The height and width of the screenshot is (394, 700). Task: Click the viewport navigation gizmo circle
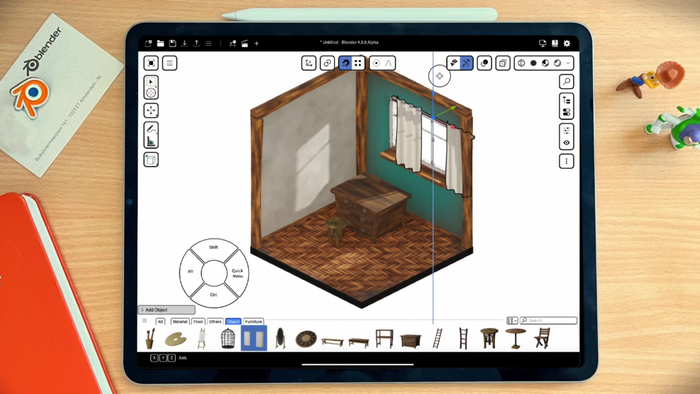440,76
